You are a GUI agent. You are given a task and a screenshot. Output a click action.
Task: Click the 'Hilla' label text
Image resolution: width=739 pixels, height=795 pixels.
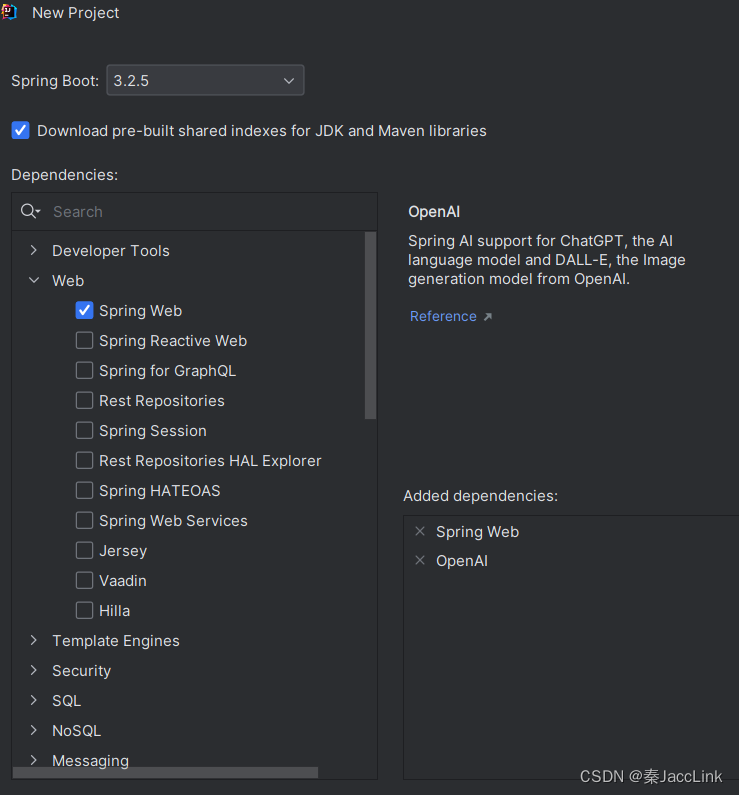[x=115, y=610]
